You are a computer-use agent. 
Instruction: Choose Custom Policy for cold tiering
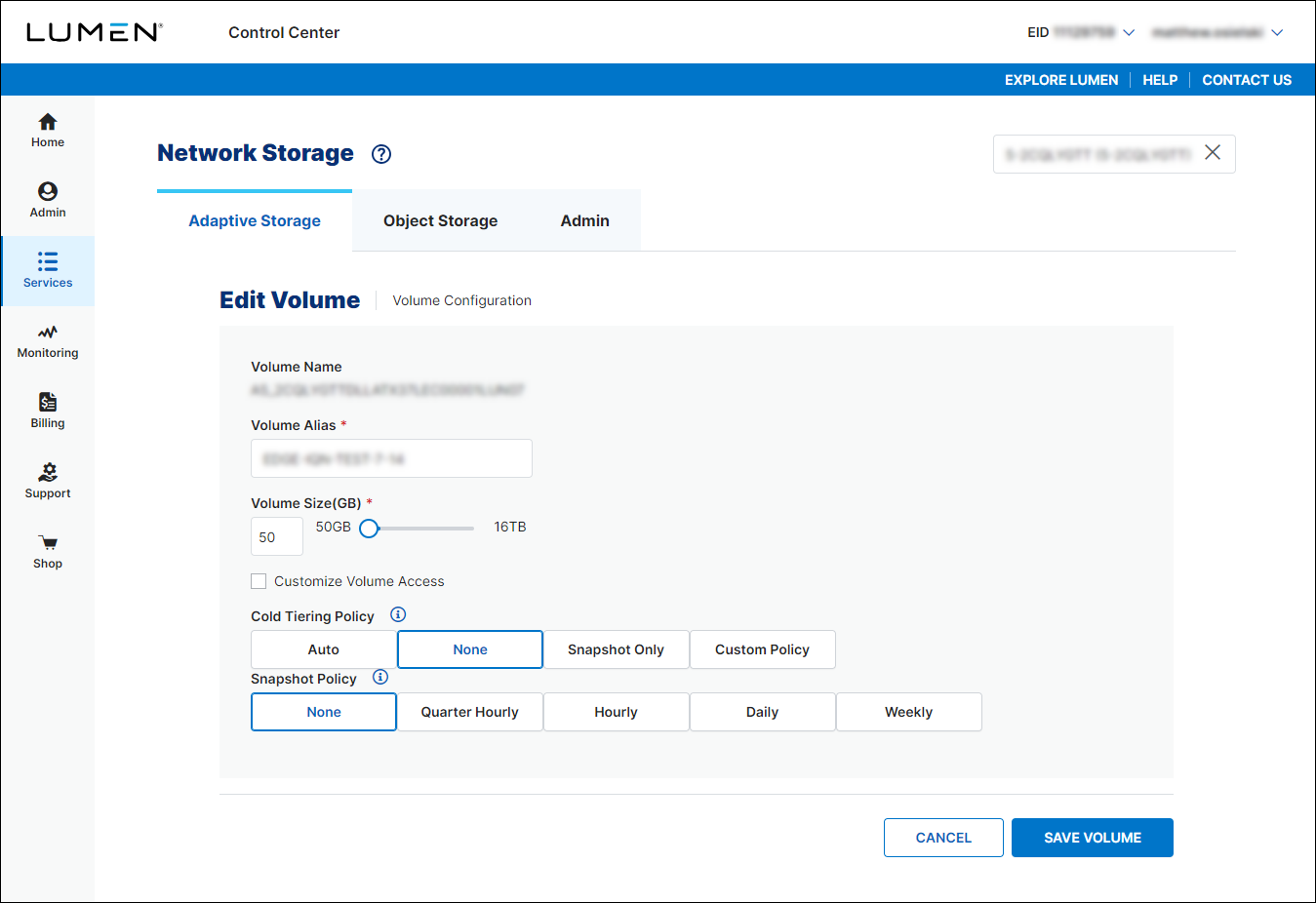[763, 649]
